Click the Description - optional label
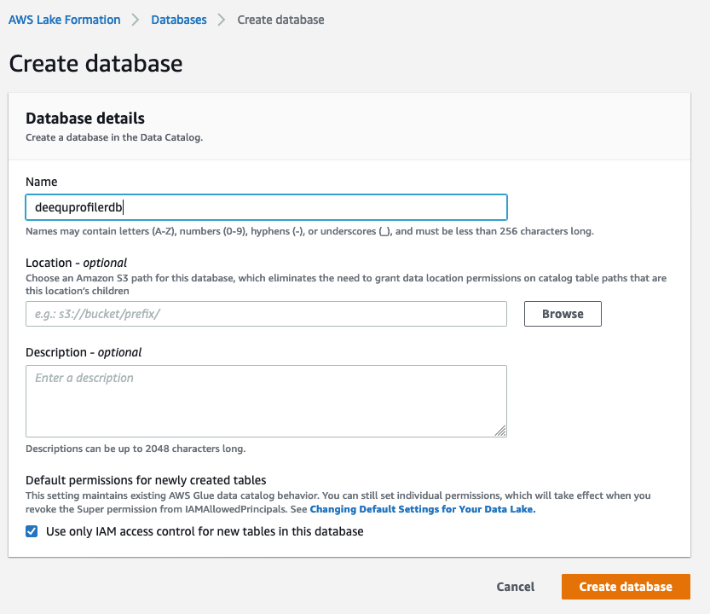Screen dimensions: 710x614 click(83, 352)
